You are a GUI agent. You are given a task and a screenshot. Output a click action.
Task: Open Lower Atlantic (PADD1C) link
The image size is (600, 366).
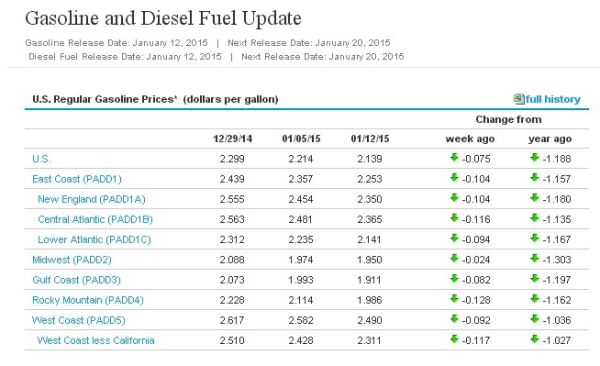(94, 240)
